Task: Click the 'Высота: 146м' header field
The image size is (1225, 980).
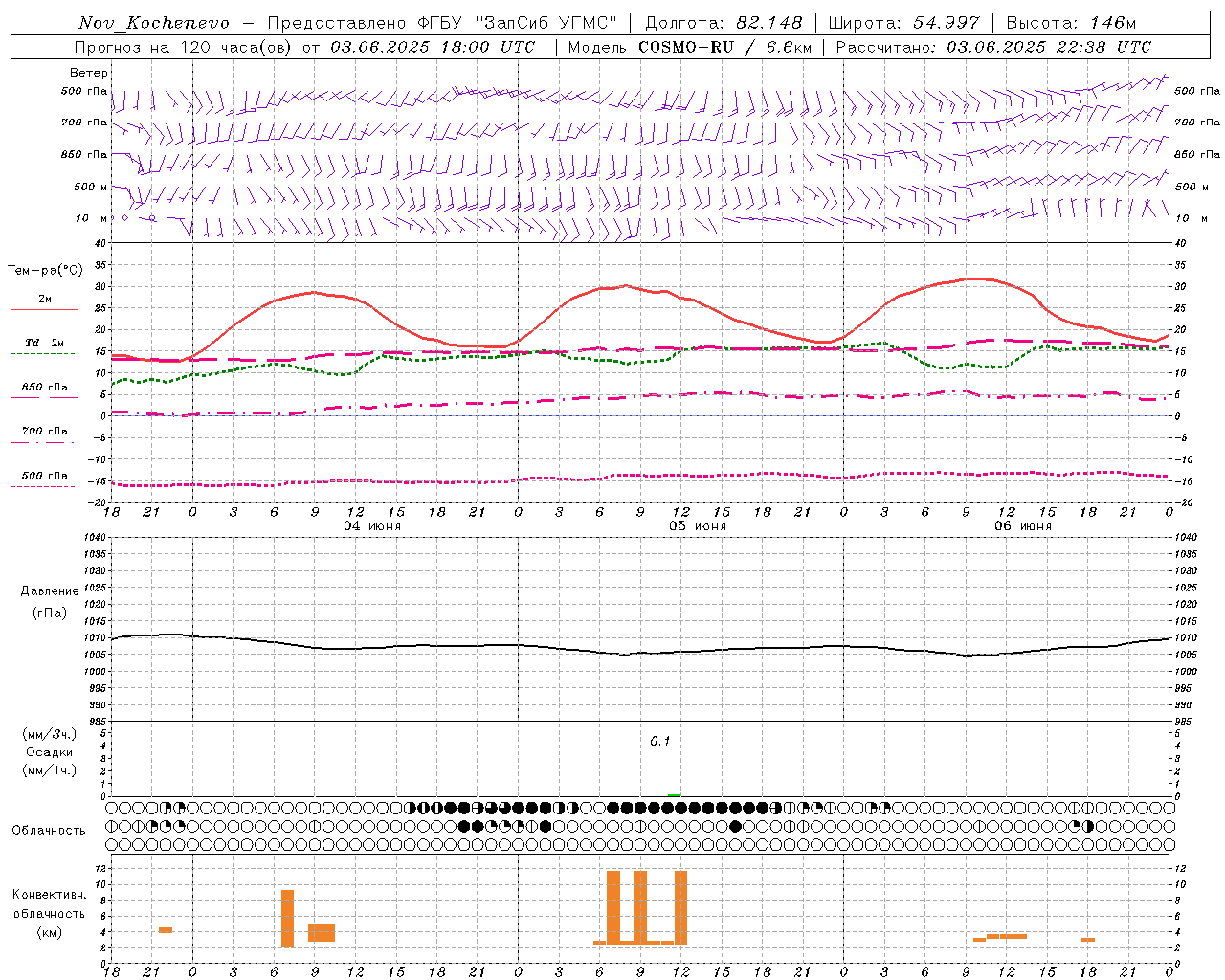Action: coord(1071,23)
